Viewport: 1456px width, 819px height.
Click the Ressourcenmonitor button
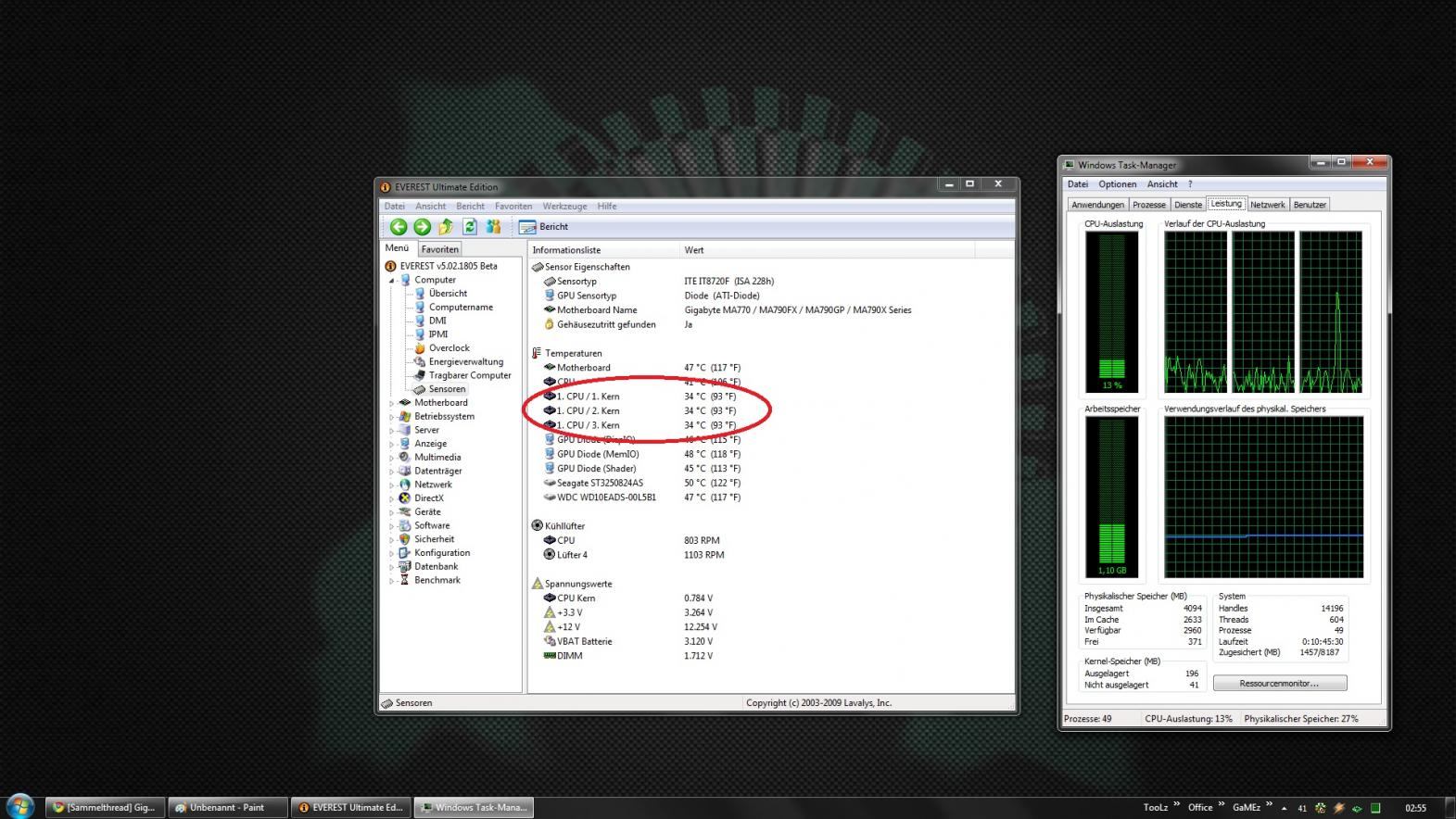point(1280,684)
